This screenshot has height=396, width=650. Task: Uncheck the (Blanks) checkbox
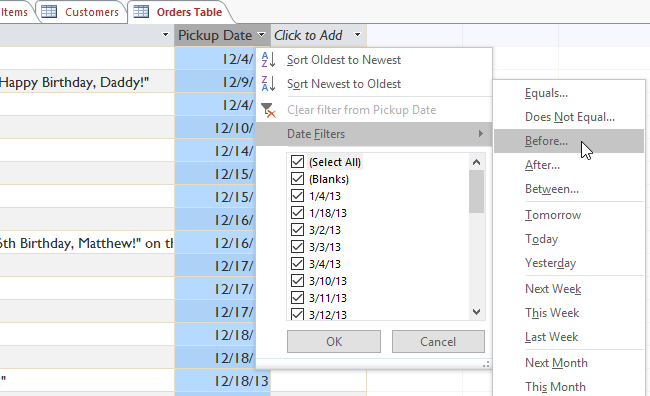297,178
